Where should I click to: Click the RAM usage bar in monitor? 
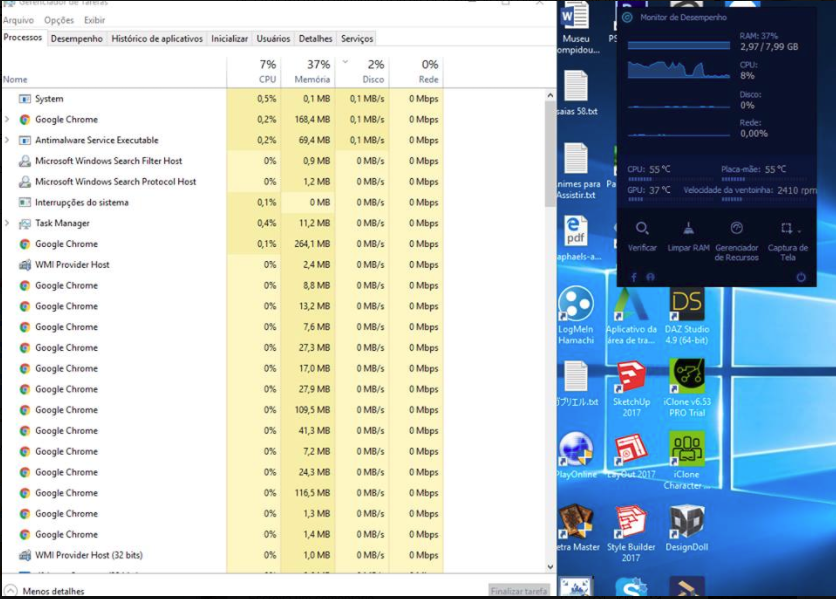point(679,45)
